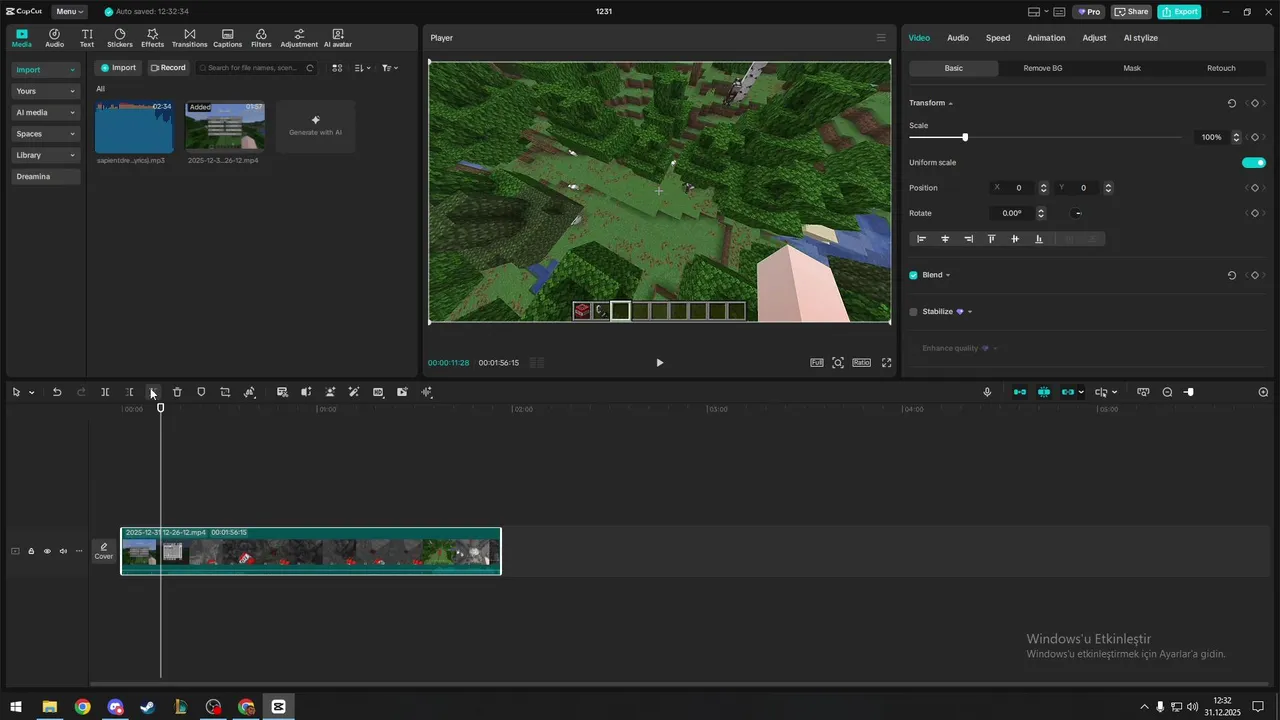Hide the video track with eye icon
Image resolution: width=1280 pixels, height=720 pixels.
pyautogui.click(x=47, y=551)
